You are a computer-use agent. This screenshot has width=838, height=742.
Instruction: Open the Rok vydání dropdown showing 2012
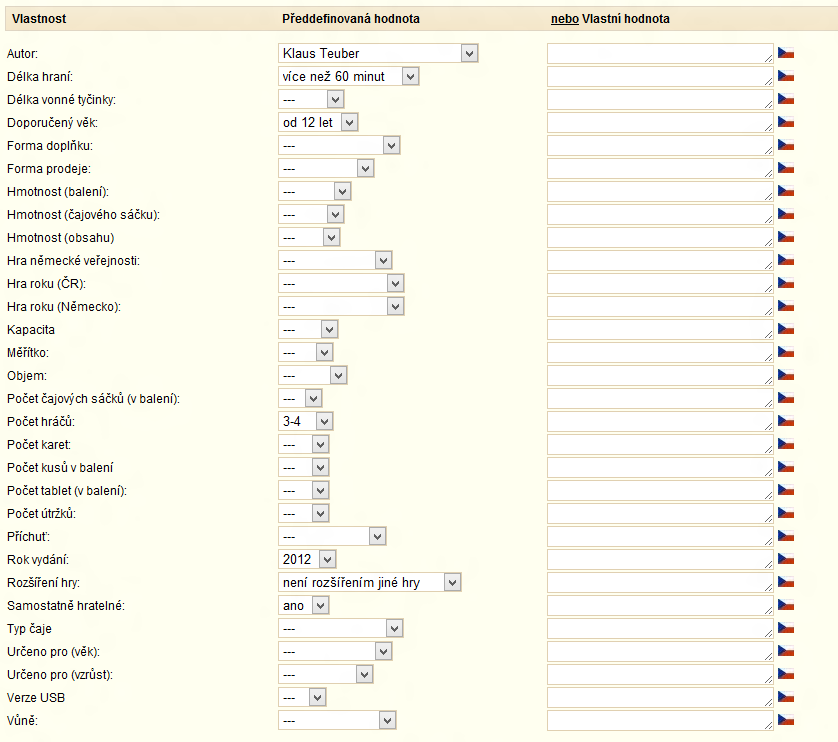pos(307,559)
